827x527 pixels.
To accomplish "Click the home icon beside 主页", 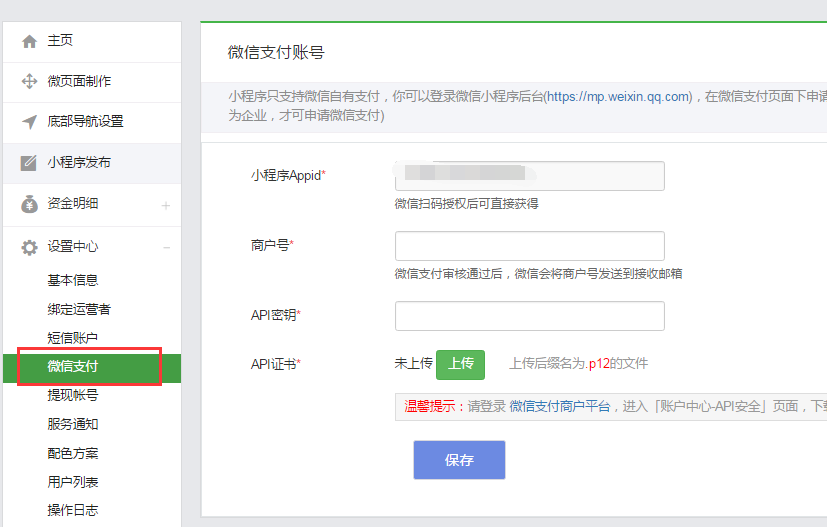I will point(29,41).
